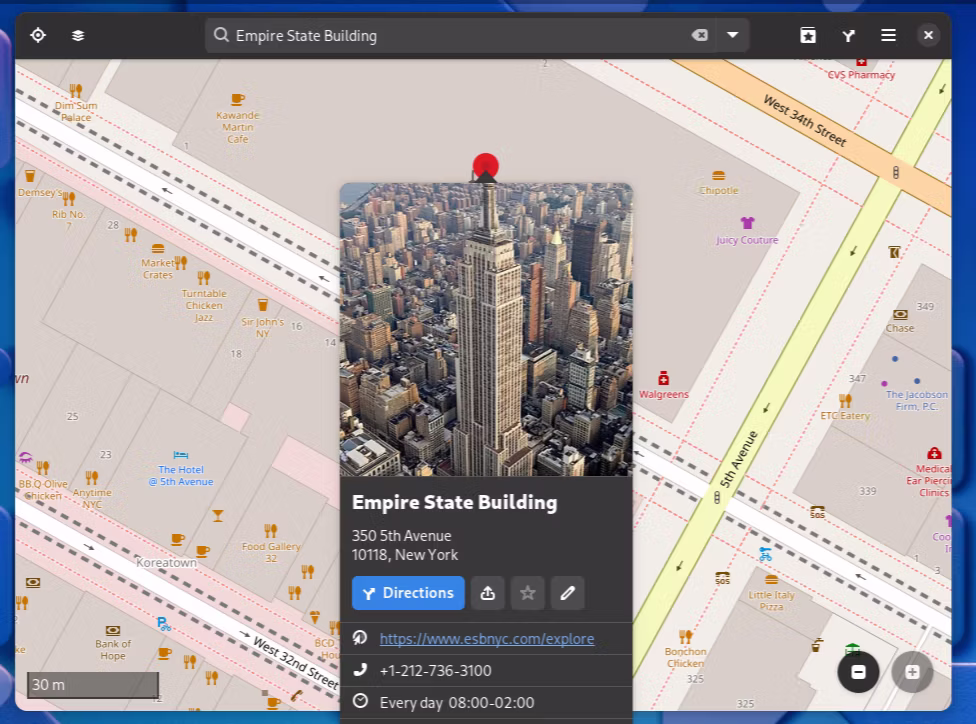Open the route planner icon in header
Image resolution: width=976 pixels, height=724 pixels.
(x=848, y=35)
